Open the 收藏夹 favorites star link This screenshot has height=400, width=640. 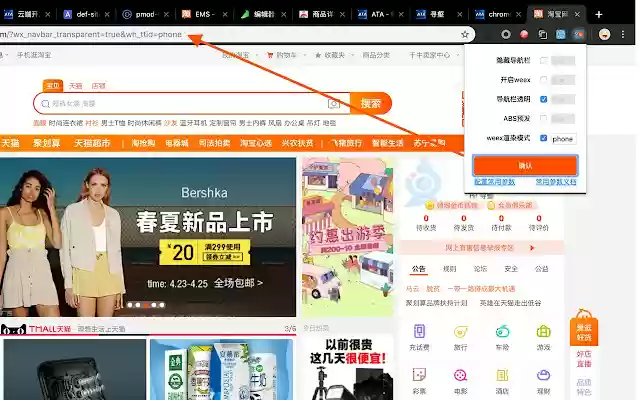coord(330,55)
